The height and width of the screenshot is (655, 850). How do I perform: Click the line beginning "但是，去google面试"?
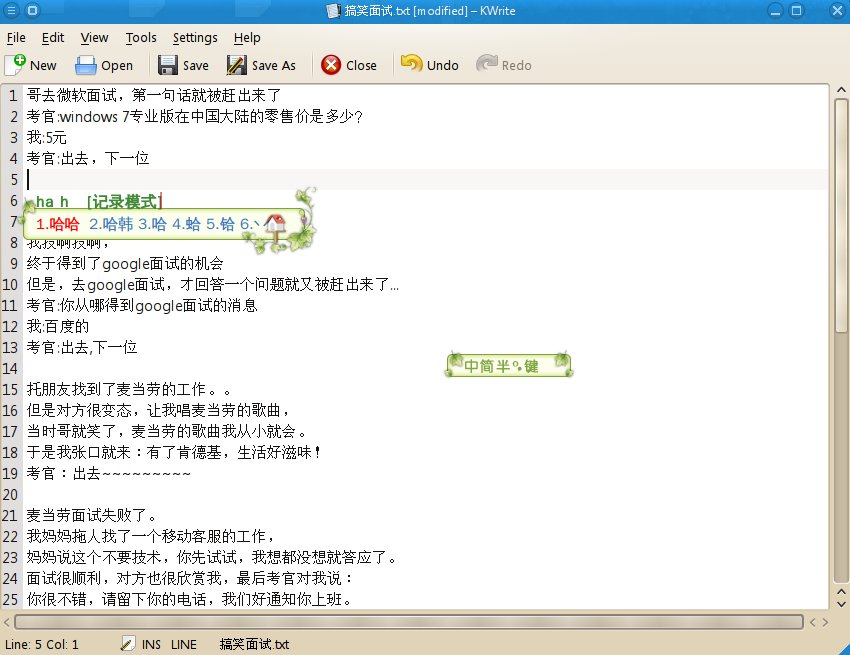[x=212, y=285]
